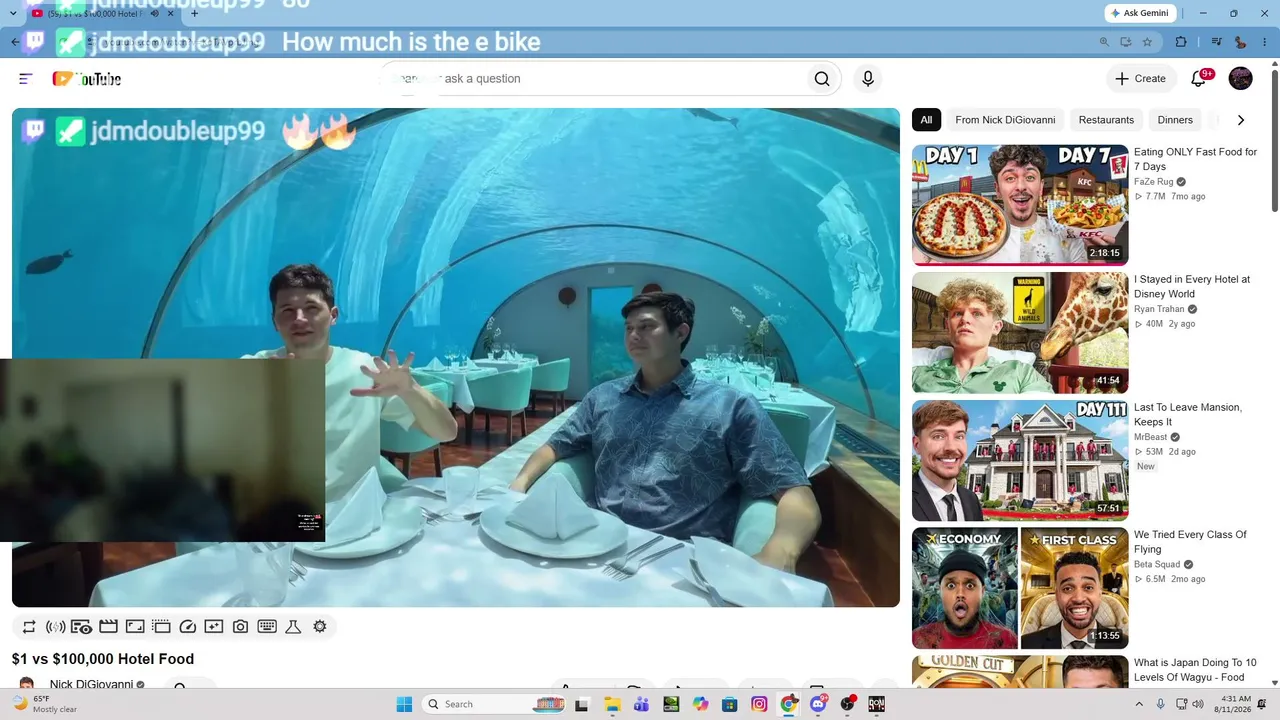The height and width of the screenshot is (720, 1280).
Task: Open the Windows Start menu
Action: click(404, 704)
